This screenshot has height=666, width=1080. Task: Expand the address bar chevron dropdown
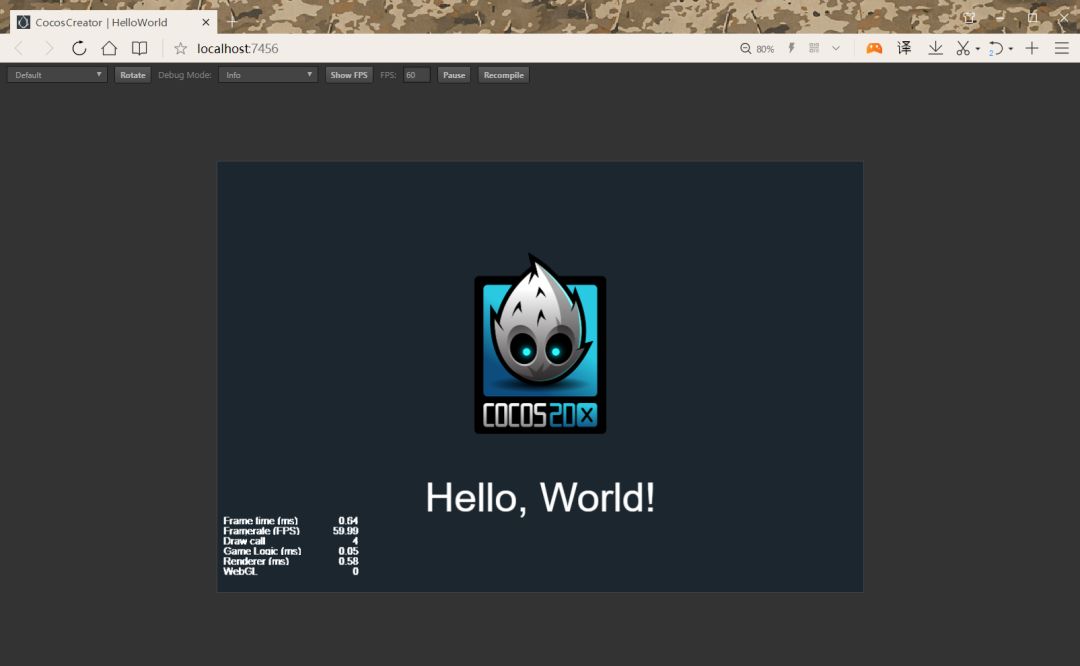(835, 48)
